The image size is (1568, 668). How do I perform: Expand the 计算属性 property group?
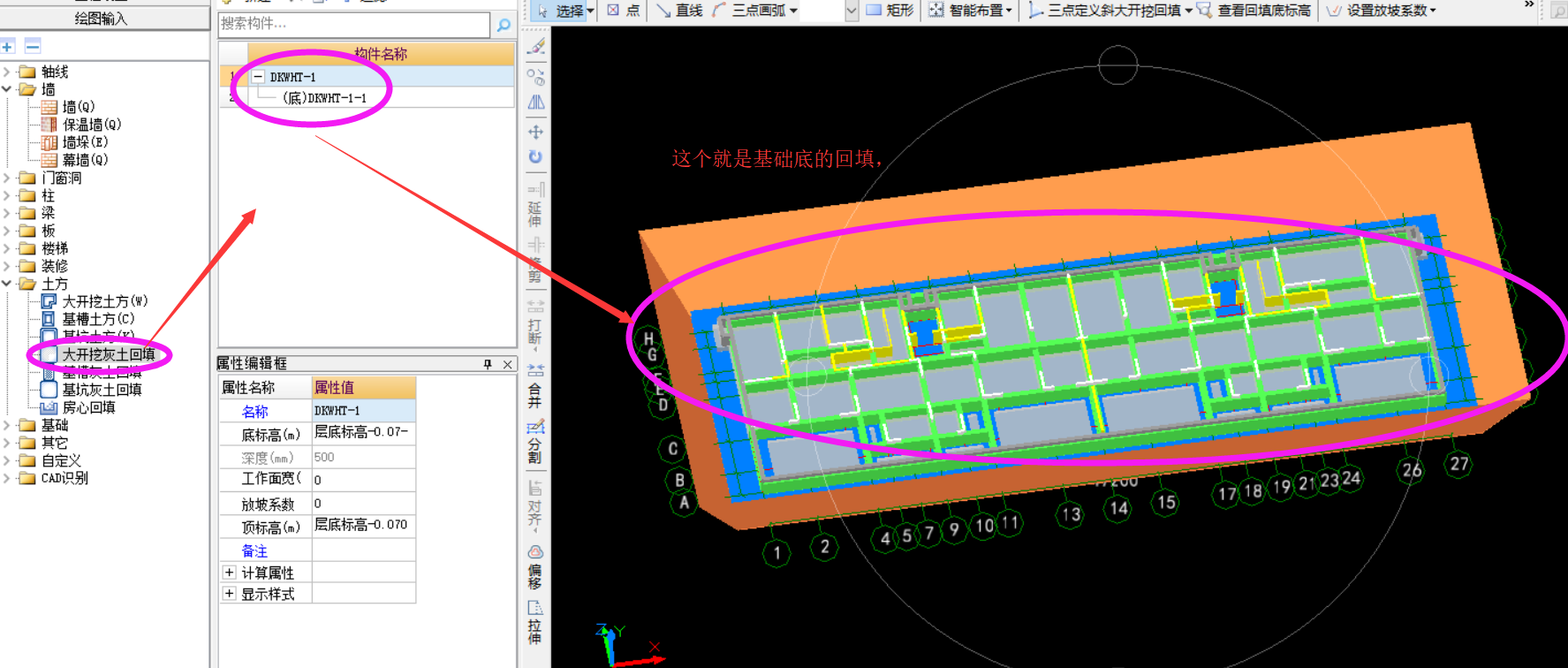tap(230, 573)
